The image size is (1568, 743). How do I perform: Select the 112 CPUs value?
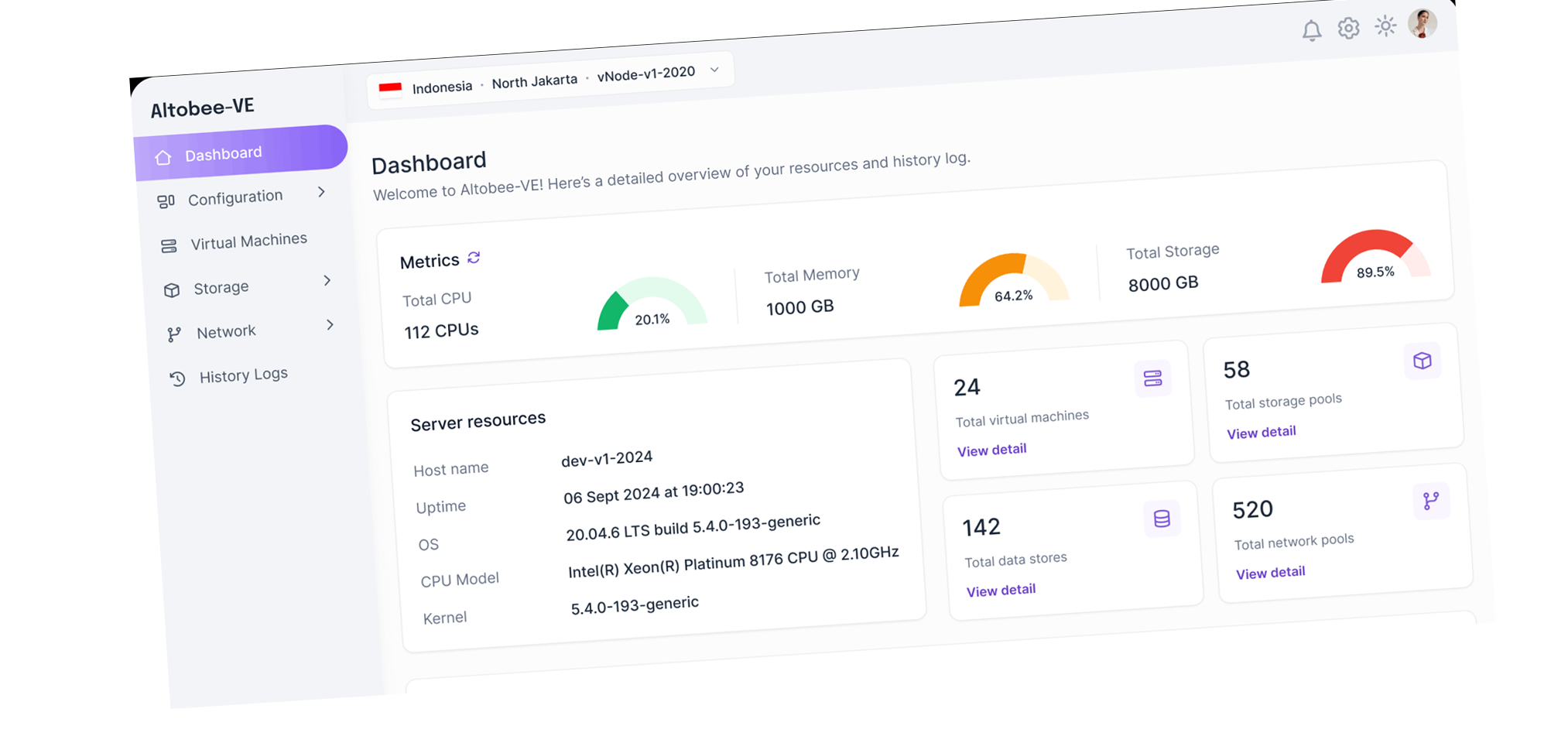(441, 330)
